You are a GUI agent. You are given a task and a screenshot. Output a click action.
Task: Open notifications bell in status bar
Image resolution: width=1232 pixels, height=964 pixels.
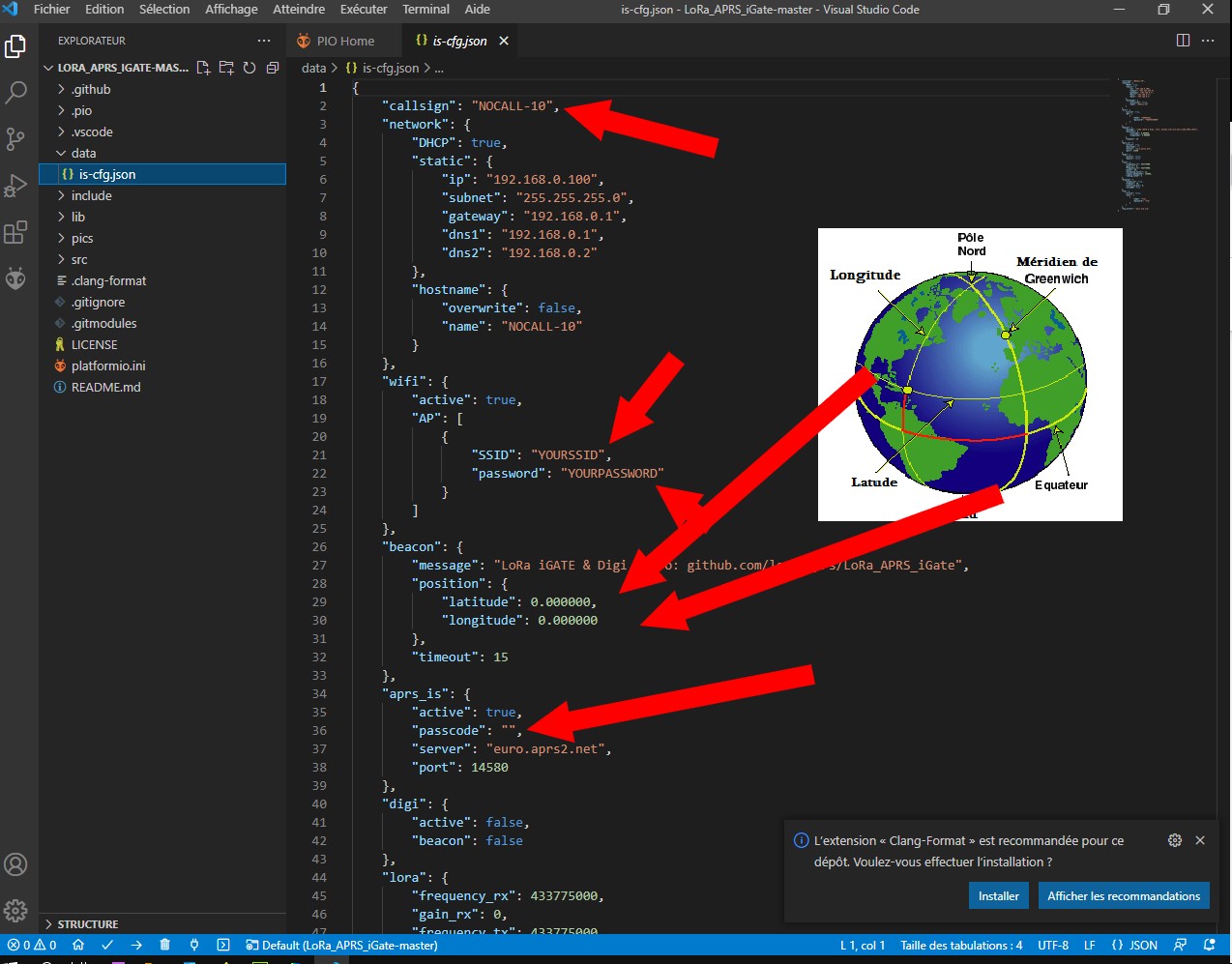point(1209,945)
